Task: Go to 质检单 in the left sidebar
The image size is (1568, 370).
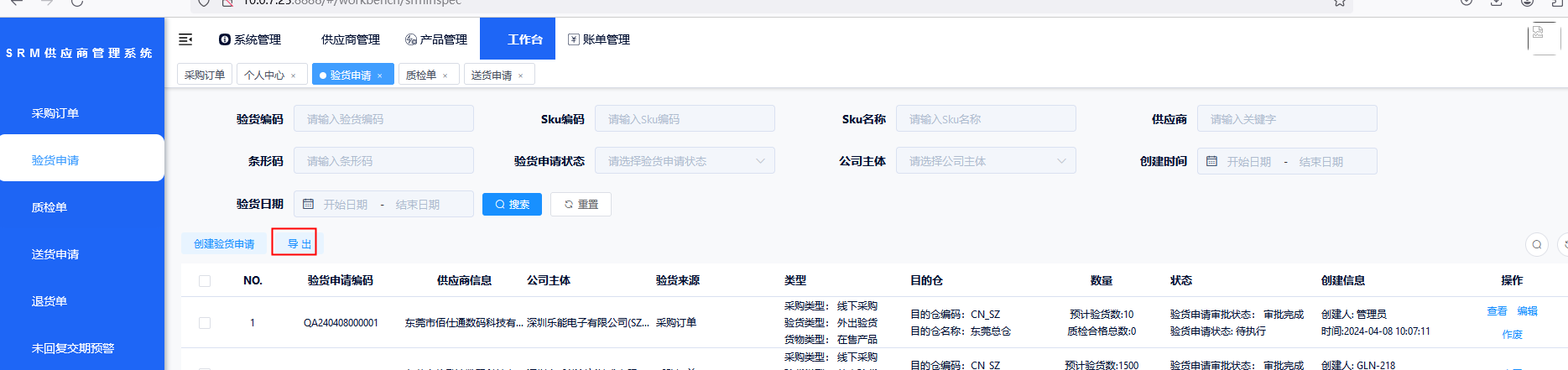Action: 49,207
